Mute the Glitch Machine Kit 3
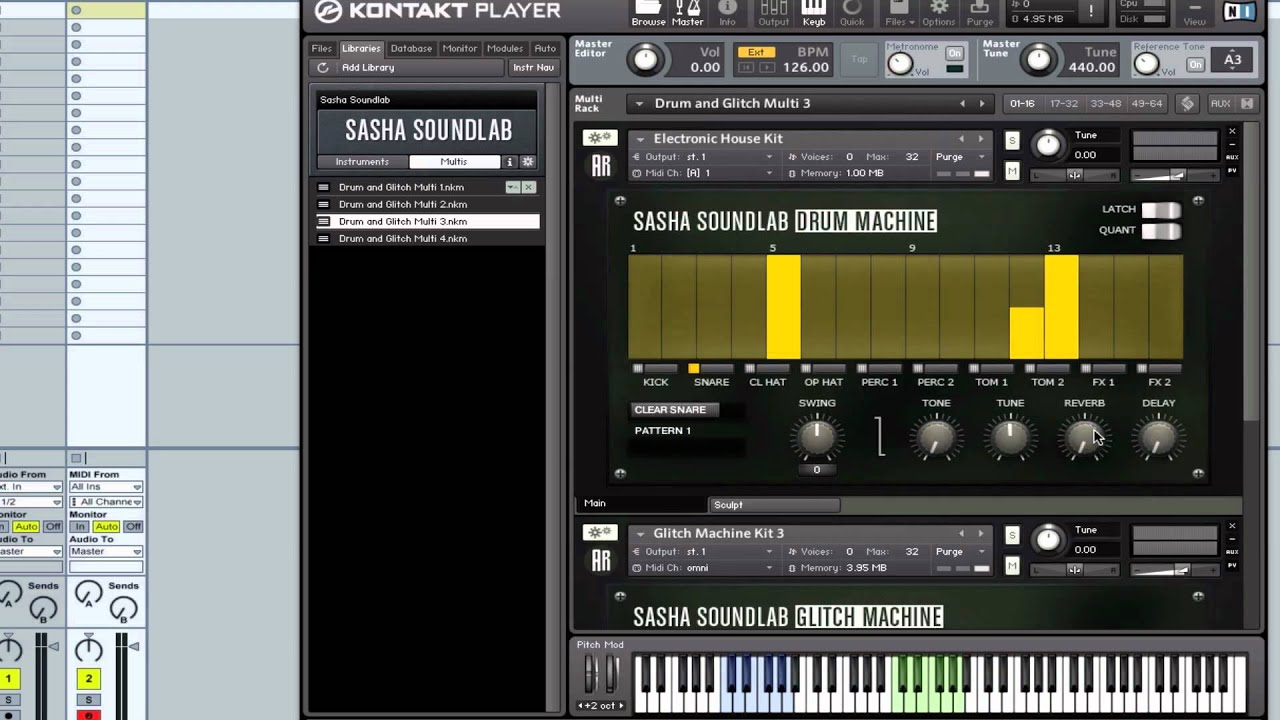1280x720 pixels. [1012, 566]
